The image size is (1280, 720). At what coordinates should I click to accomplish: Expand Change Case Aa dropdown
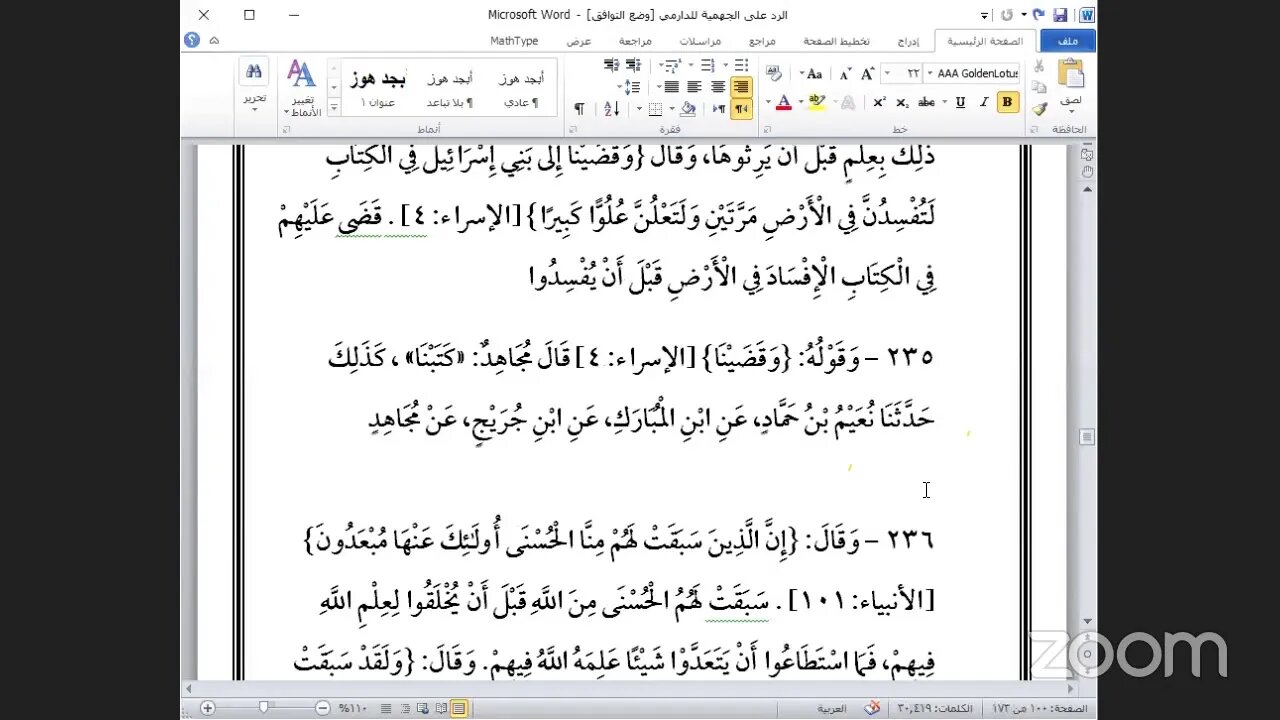(802, 74)
